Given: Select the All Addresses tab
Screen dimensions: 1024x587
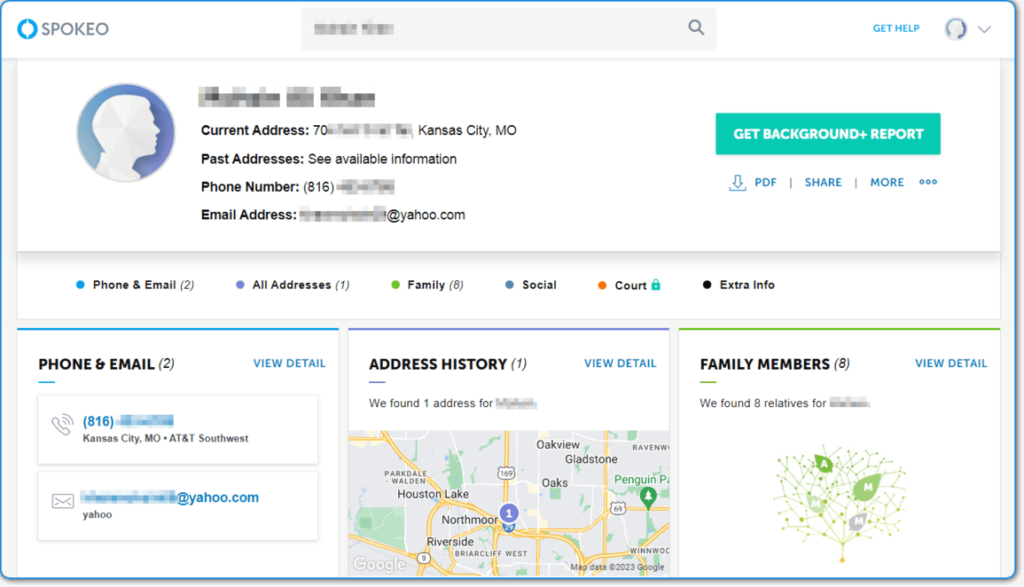Looking at the screenshot, I should tap(292, 285).
